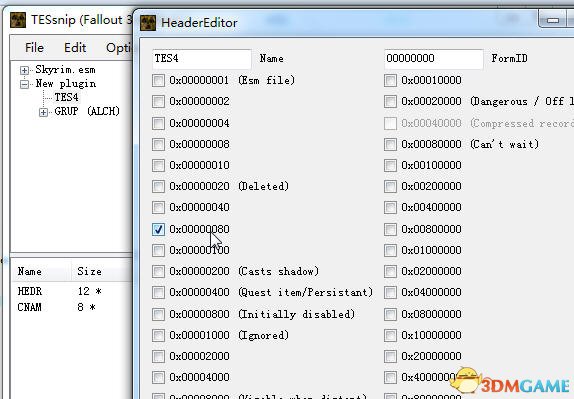Click the Size column header in subrecord list
The height and width of the screenshot is (399, 574).
tap(101, 272)
